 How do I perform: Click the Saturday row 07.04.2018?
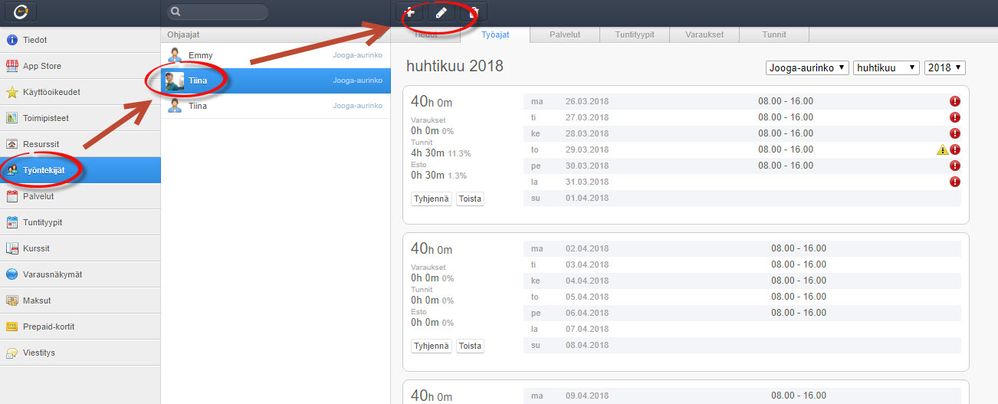click(742, 329)
